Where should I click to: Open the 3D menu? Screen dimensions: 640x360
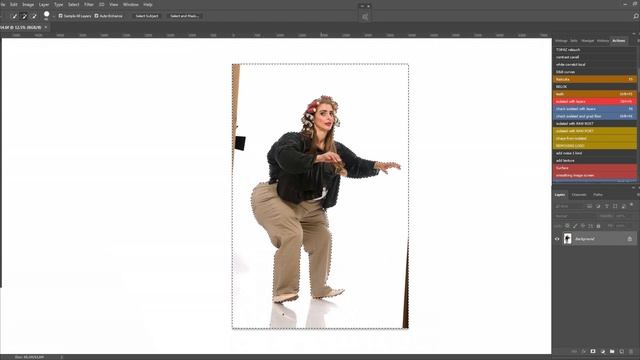(102, 4)
